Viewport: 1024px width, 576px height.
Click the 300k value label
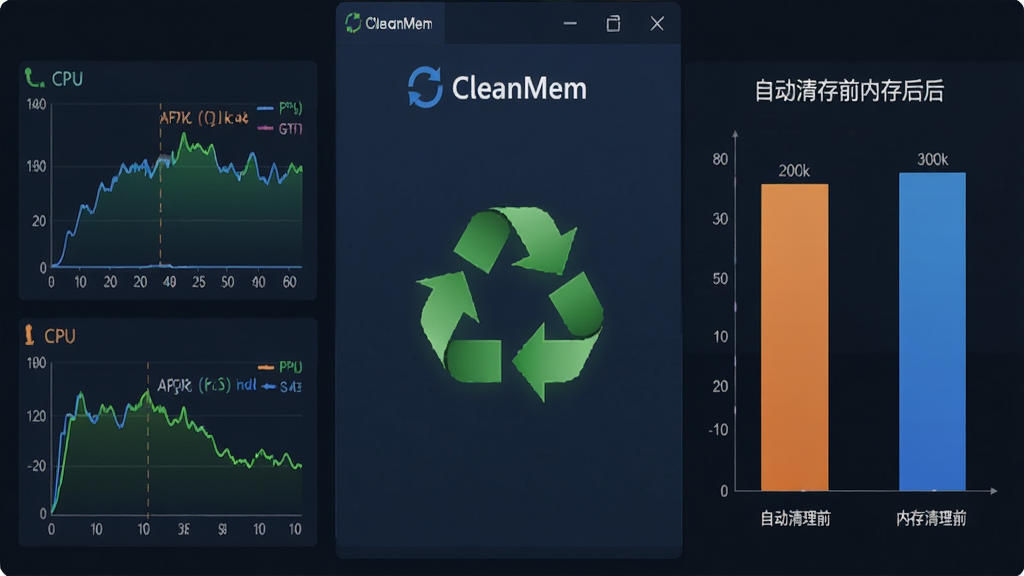pos(933,159)
